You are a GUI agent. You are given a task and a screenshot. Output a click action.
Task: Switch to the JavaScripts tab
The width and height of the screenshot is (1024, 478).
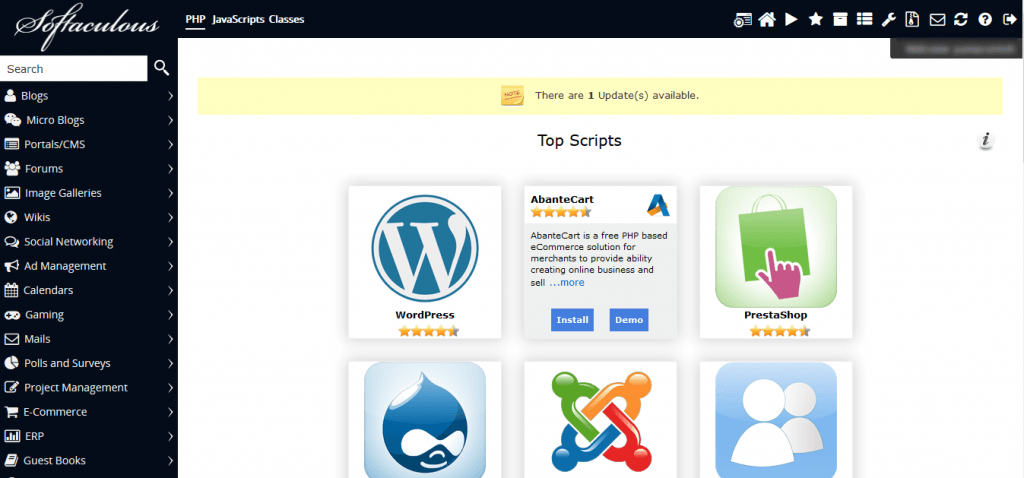coord(238,20)
